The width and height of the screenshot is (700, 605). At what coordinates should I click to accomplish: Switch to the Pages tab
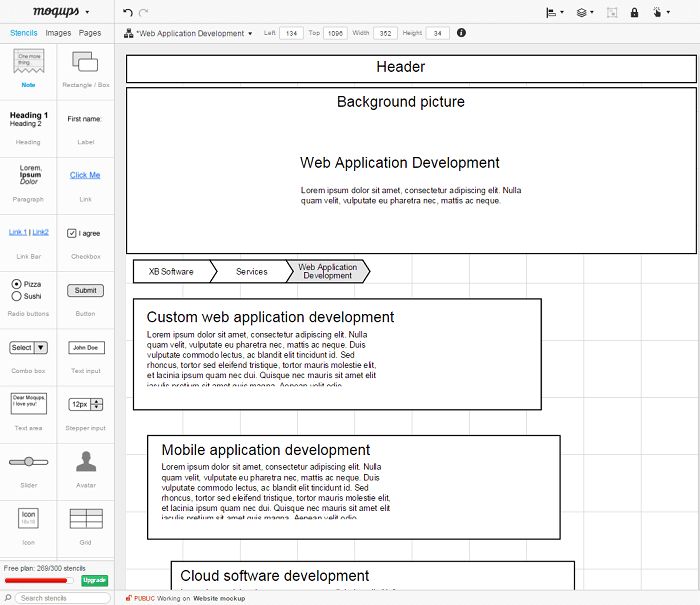pyautogui.click(x=90, y=33)
